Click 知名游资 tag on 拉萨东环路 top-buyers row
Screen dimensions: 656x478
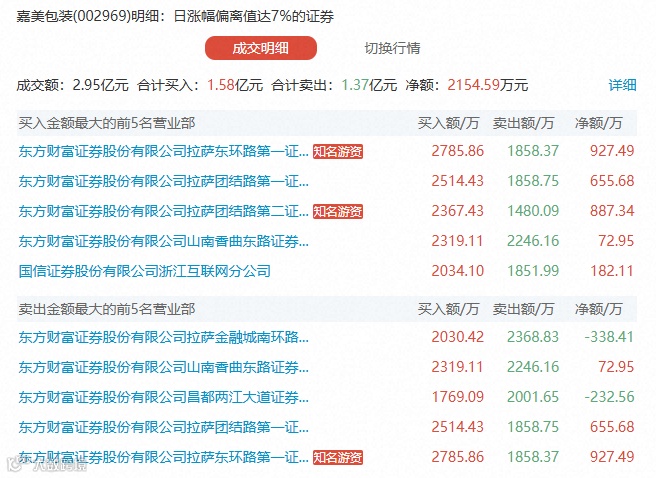[x=338, y=151]
